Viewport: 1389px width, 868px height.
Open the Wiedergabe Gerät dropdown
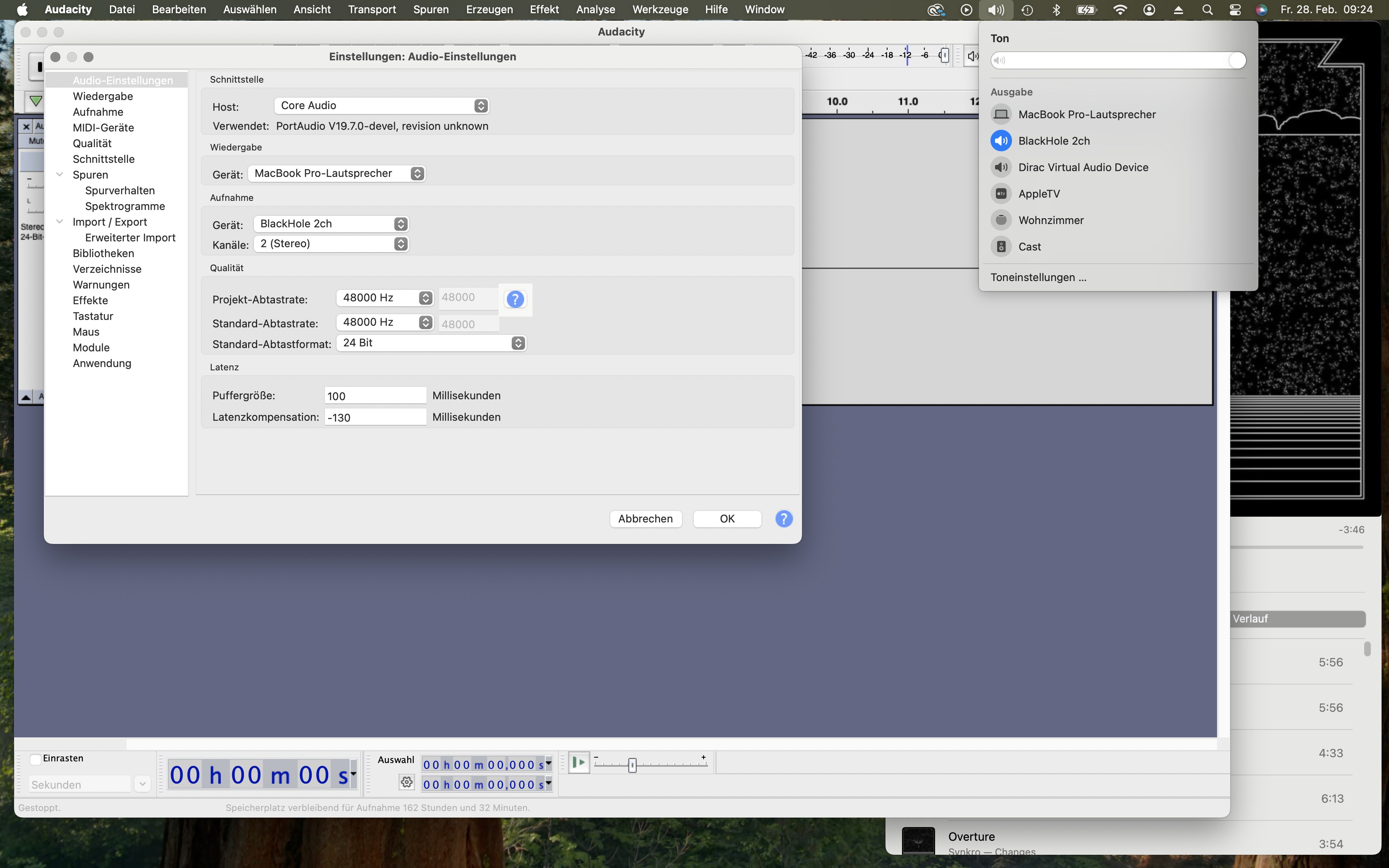(337, 173)
